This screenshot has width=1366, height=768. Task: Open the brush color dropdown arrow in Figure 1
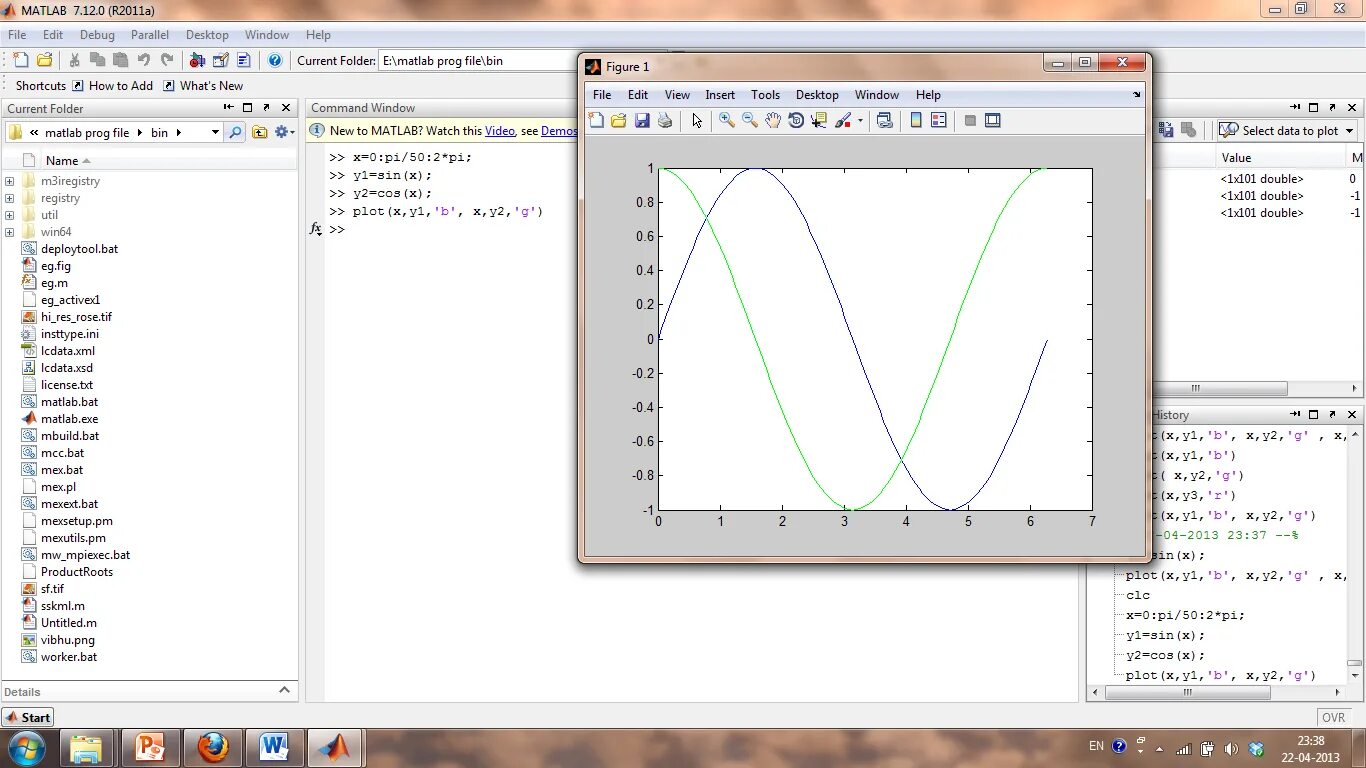(860, 121)
